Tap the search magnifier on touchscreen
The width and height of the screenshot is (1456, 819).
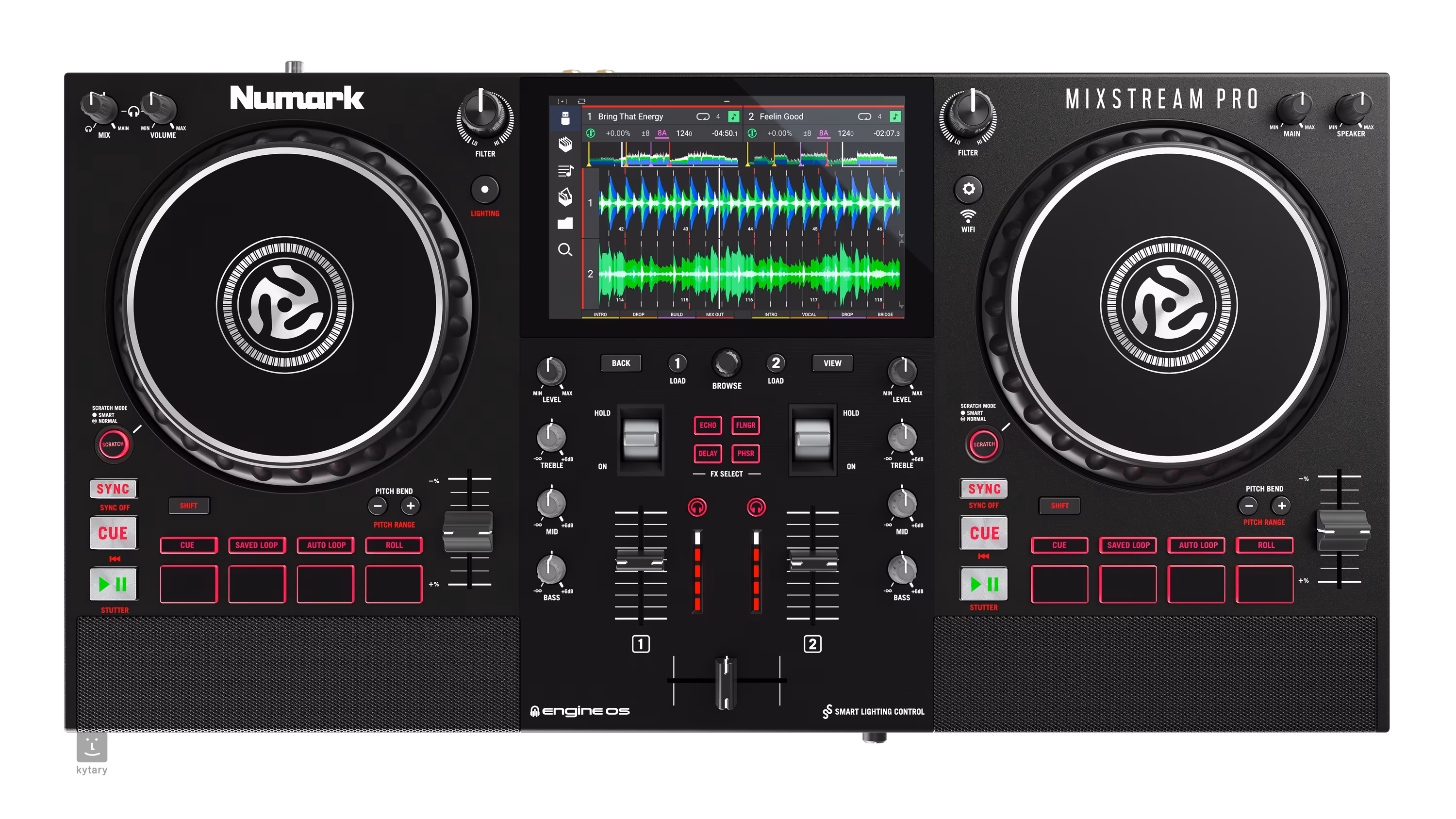564,250
